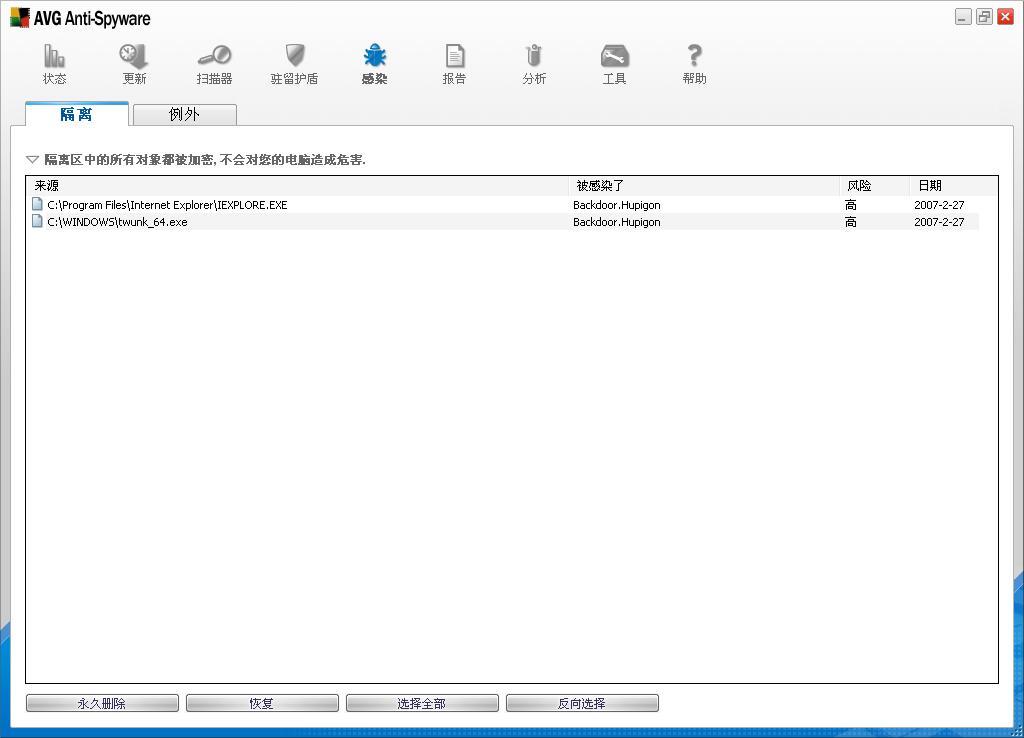Click the AVG logo in title bar
Image resolution: width=1024 pixels, height=738 pixels.
[20, 18]
